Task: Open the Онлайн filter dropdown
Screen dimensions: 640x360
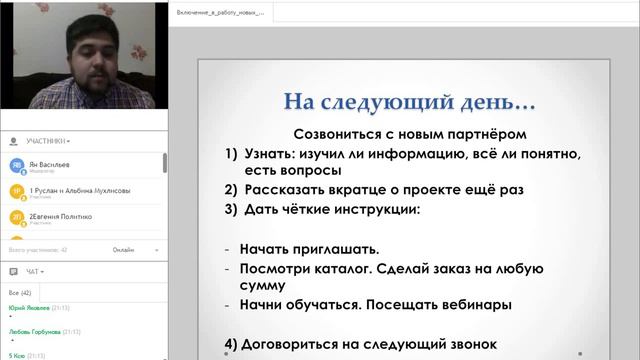Action: click(136, 250)
